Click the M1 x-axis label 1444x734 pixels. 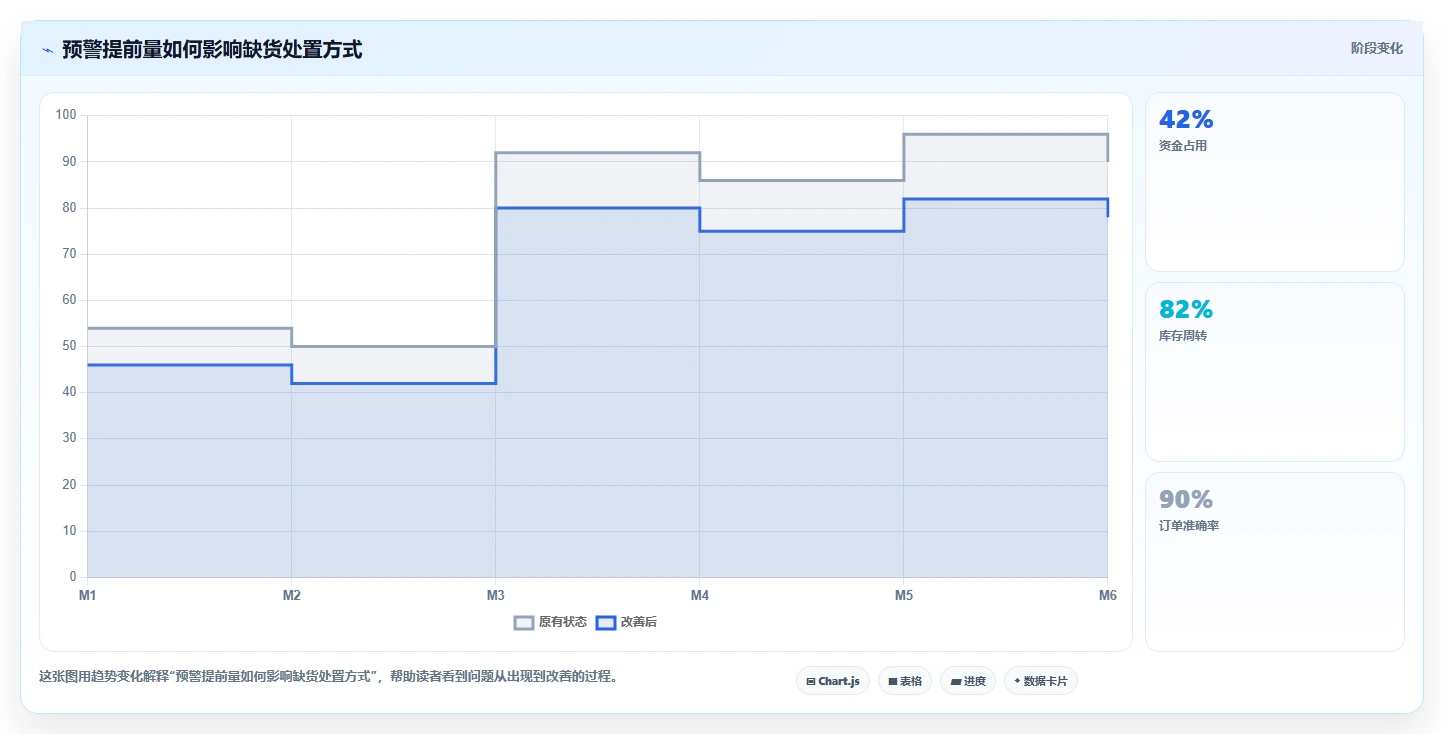88,595
